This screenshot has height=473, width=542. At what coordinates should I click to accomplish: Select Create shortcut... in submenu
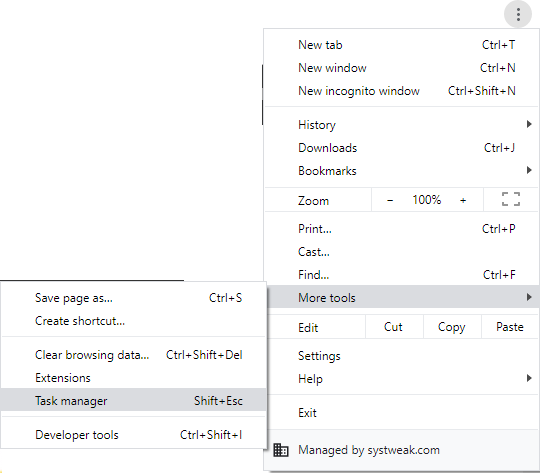coord(133,321)
